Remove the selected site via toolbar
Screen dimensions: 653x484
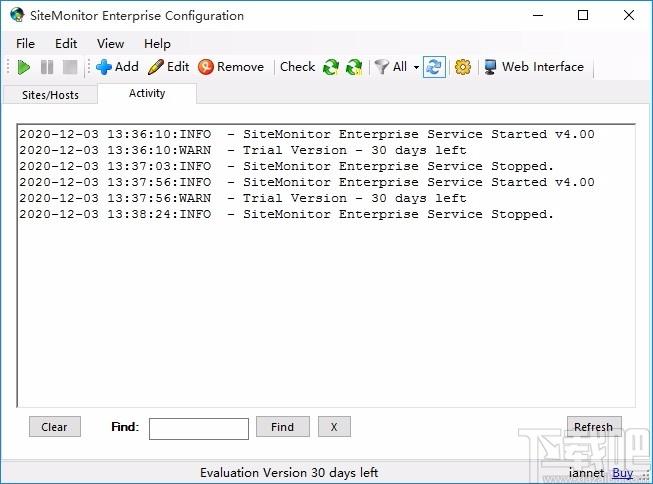(231, 67)
